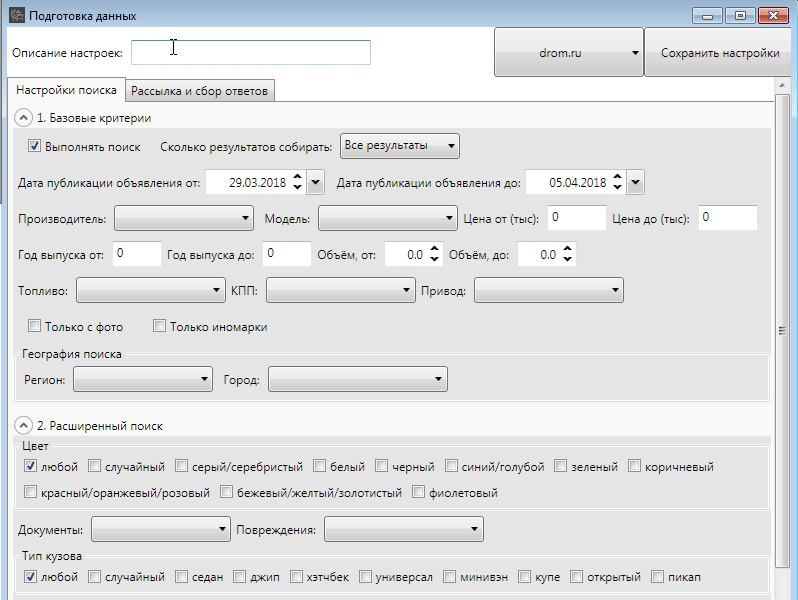Click Год выпуска от field
This screenshot has height=600, width=798.
[137, 253]
